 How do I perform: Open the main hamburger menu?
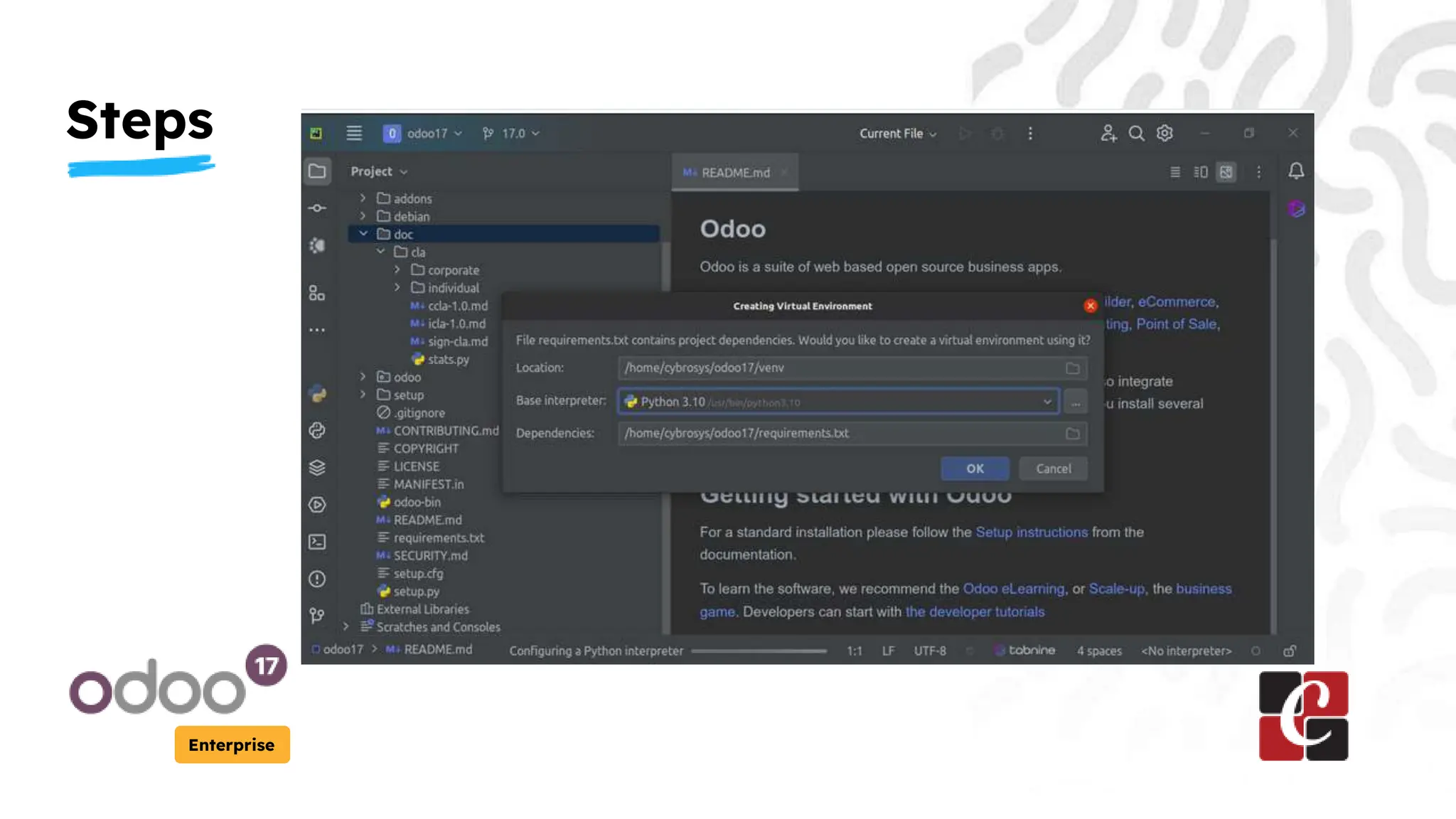[354, 134]
